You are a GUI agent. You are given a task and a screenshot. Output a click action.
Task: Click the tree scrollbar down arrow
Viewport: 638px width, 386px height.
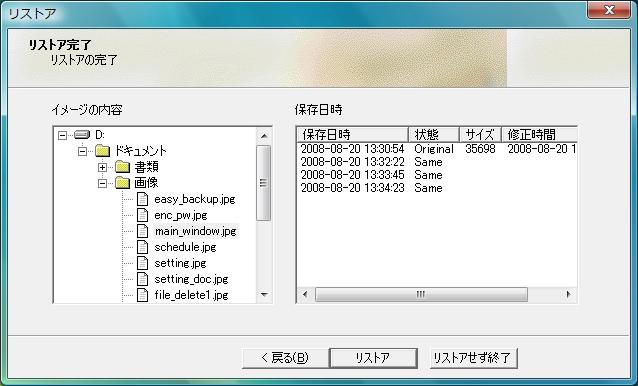(x=264, y=294)
